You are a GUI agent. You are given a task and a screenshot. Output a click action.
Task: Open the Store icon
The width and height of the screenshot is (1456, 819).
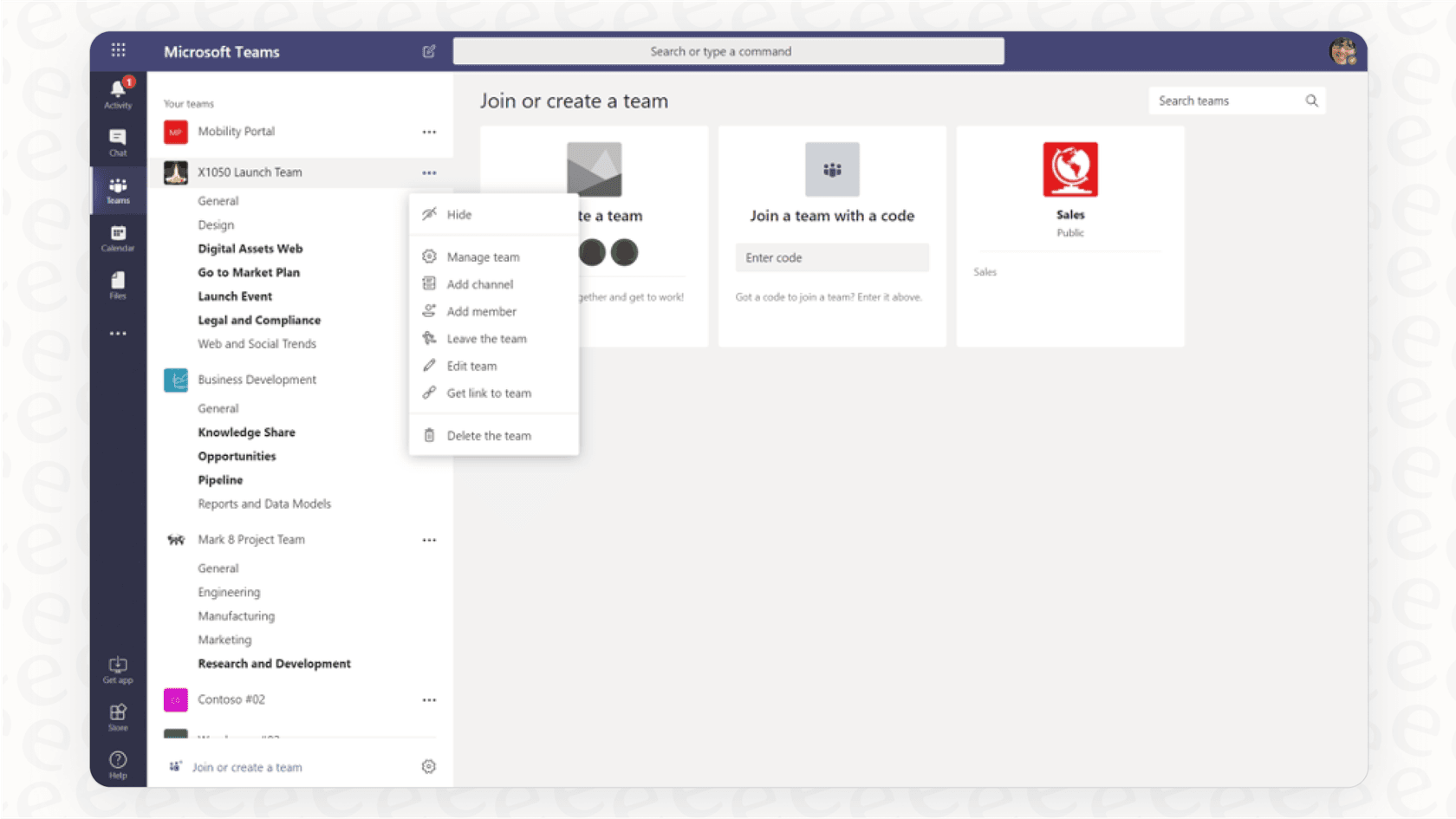tap(118, 712)
